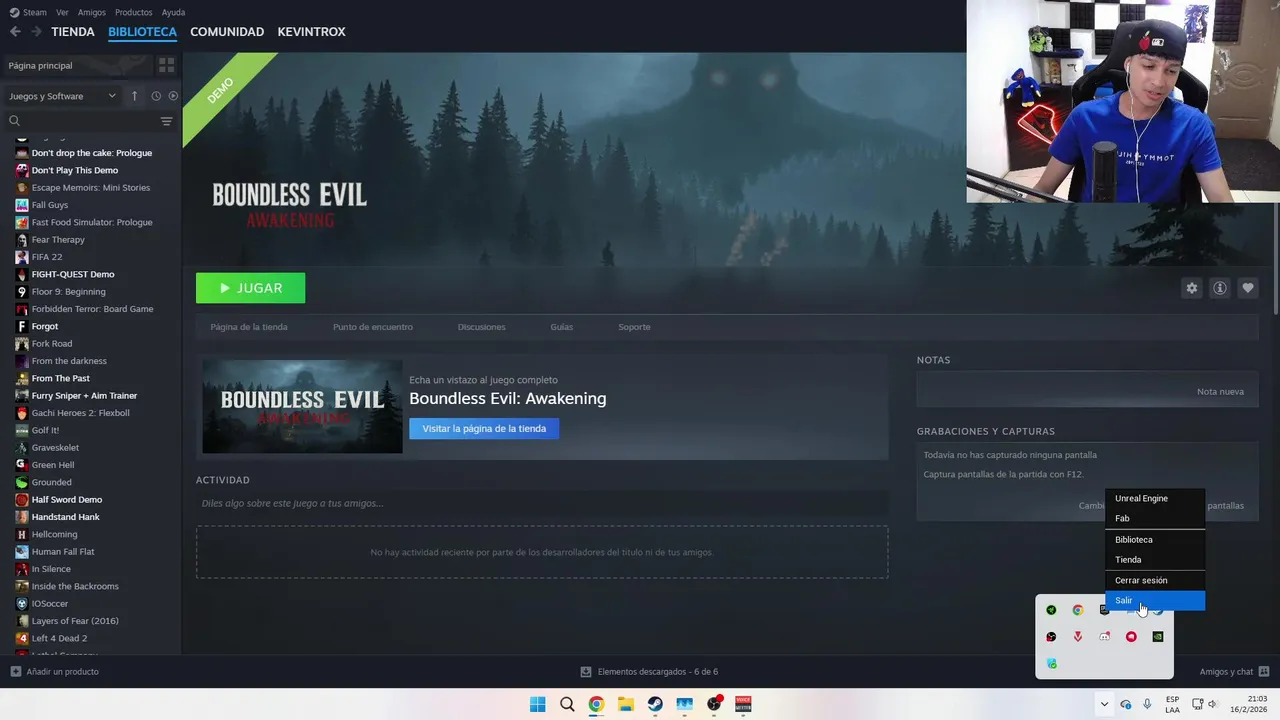Toggle sort direction arrow in library sidebar
The width and height of the screenshot is (1280, 720).
point(134,96)
